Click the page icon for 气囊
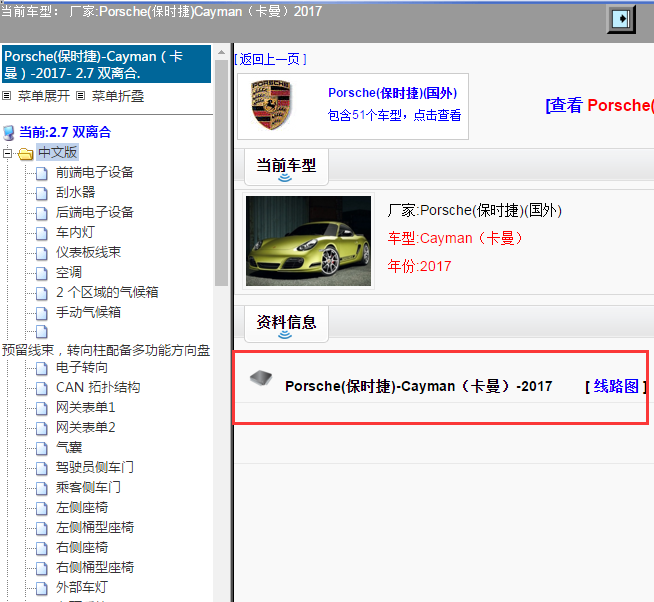Viewport: 654px width, 602px height. click(41, 448)
